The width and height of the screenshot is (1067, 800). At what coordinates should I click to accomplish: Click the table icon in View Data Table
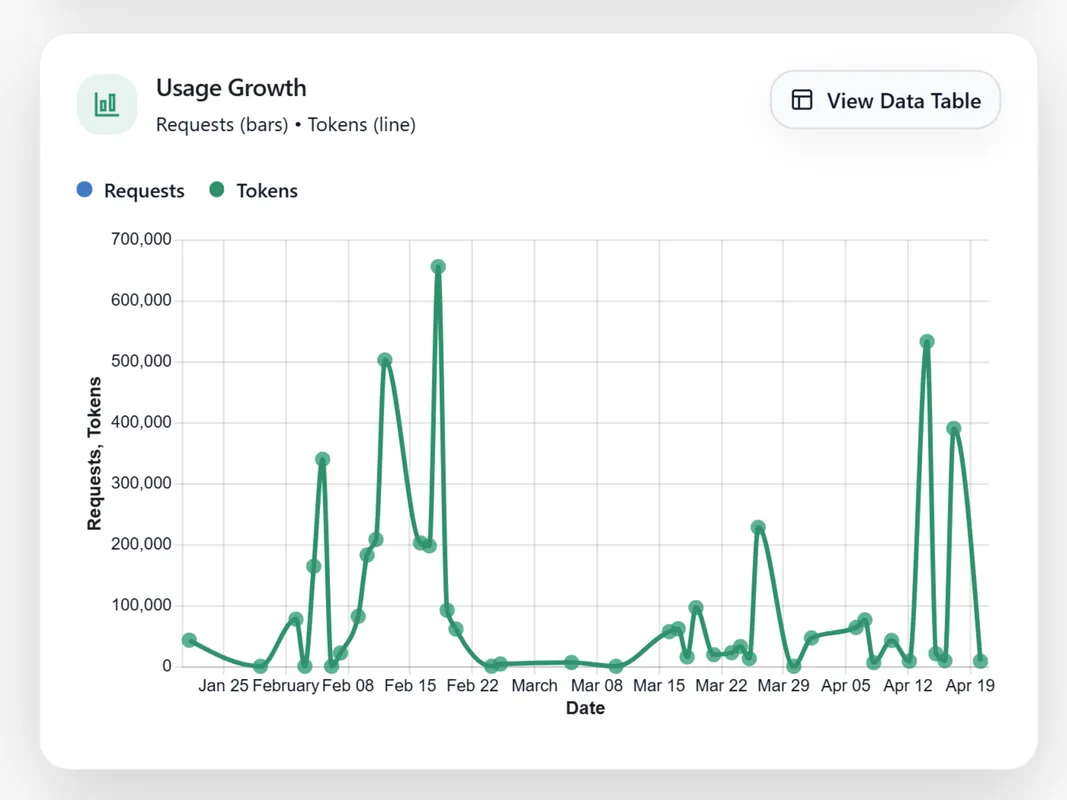point(802,100)
